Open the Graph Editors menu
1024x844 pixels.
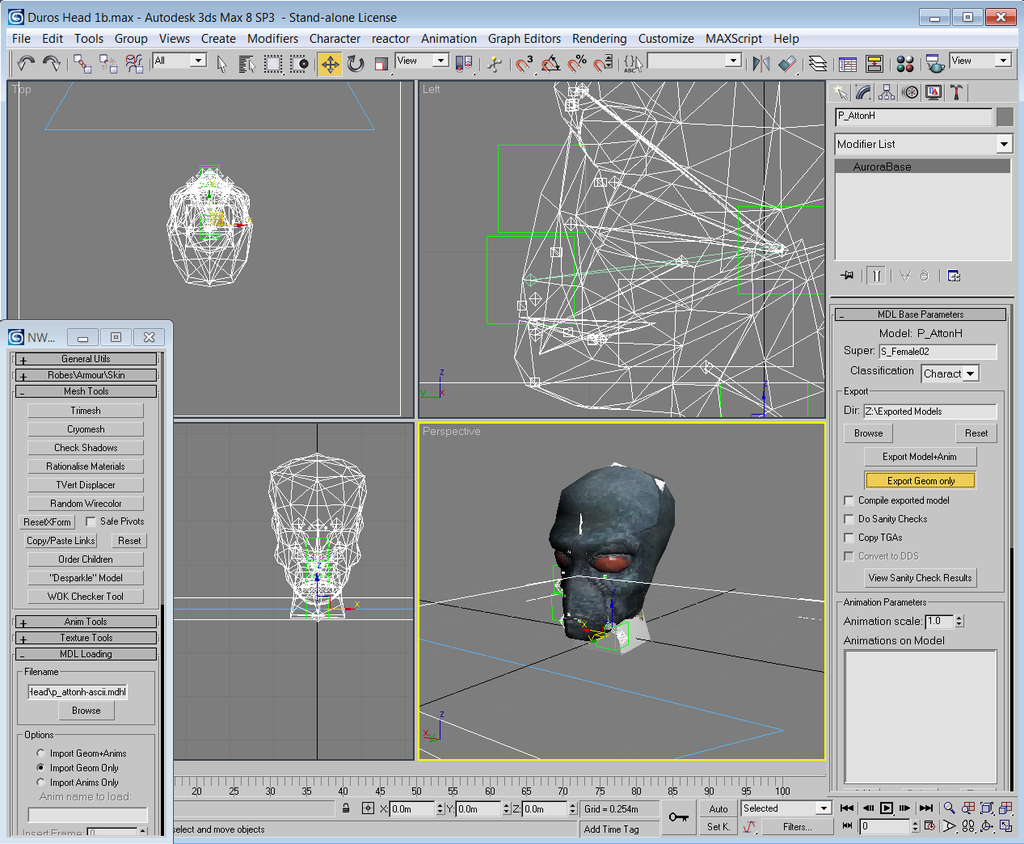click(x=524, y=39)
